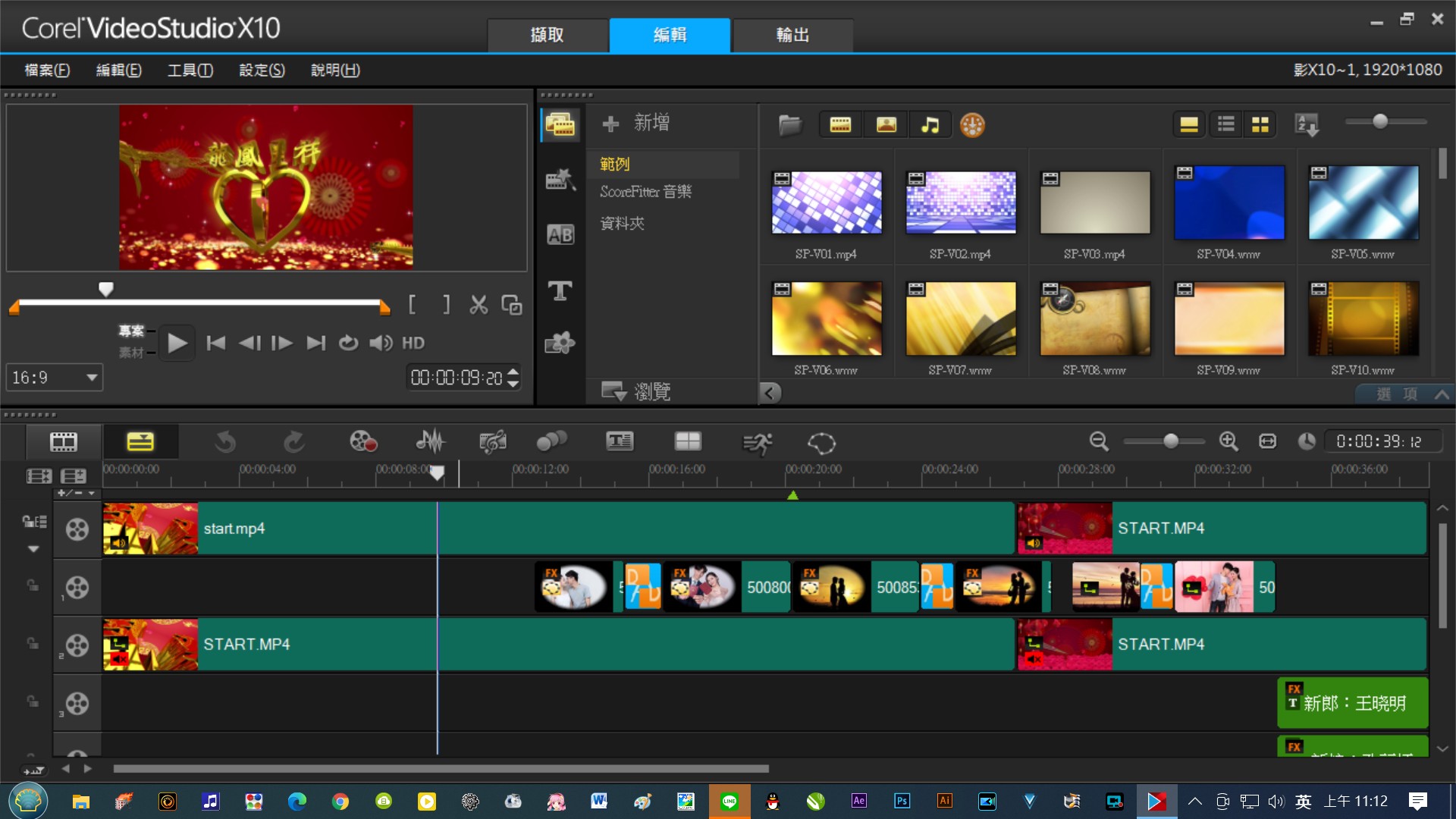Click the Photoshop icon in the taskbar
Screen dimensions: 1456x819
902,801
